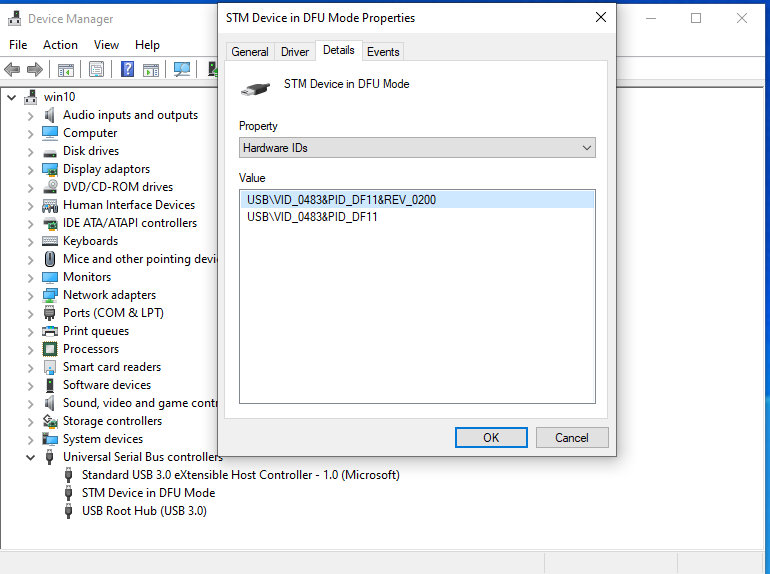Click the Ports (COM & LPT) icon
This screenshot has width=770, height=574.
[x=50, y=313]
